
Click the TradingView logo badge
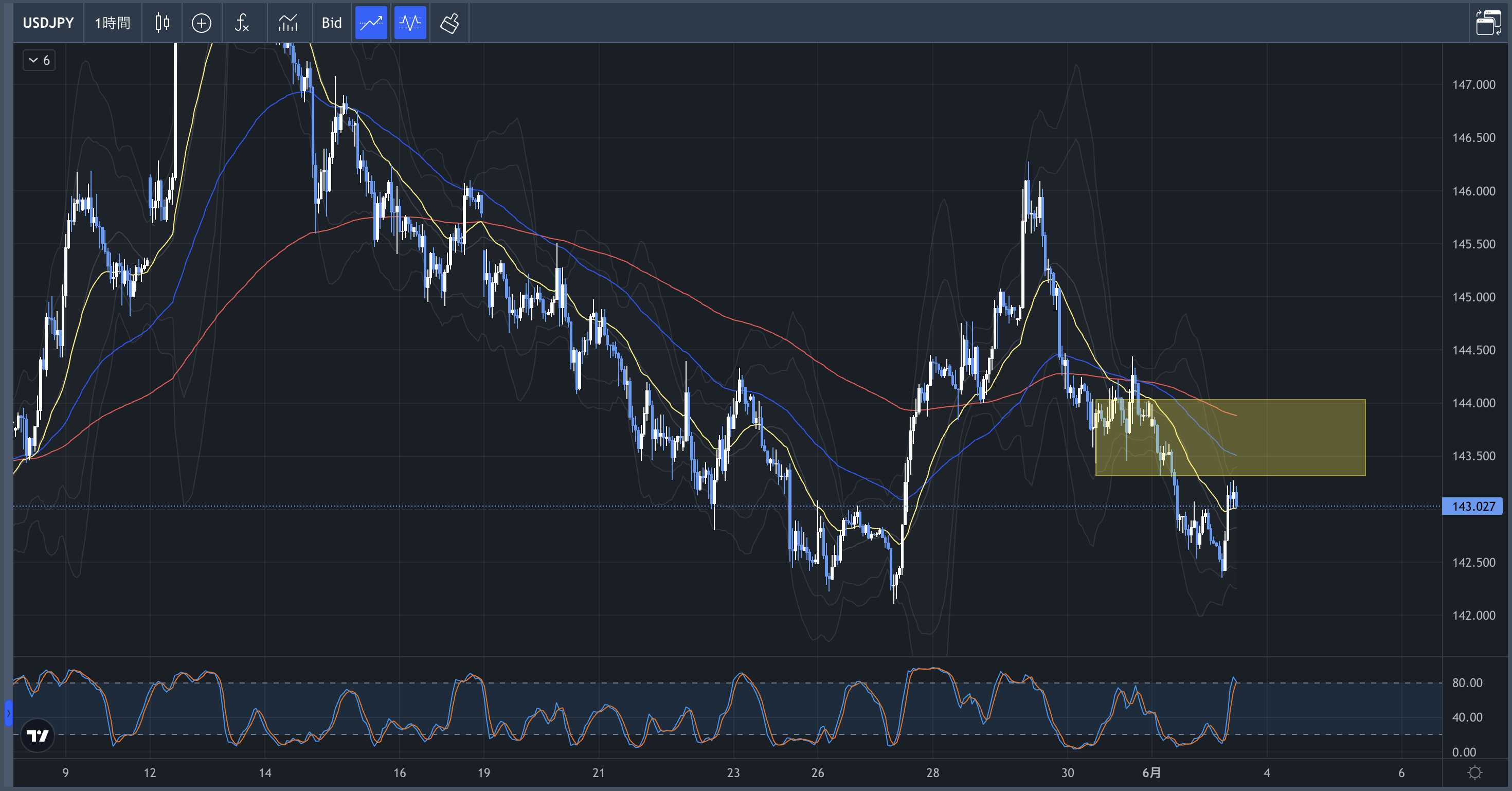click(38, 735)
